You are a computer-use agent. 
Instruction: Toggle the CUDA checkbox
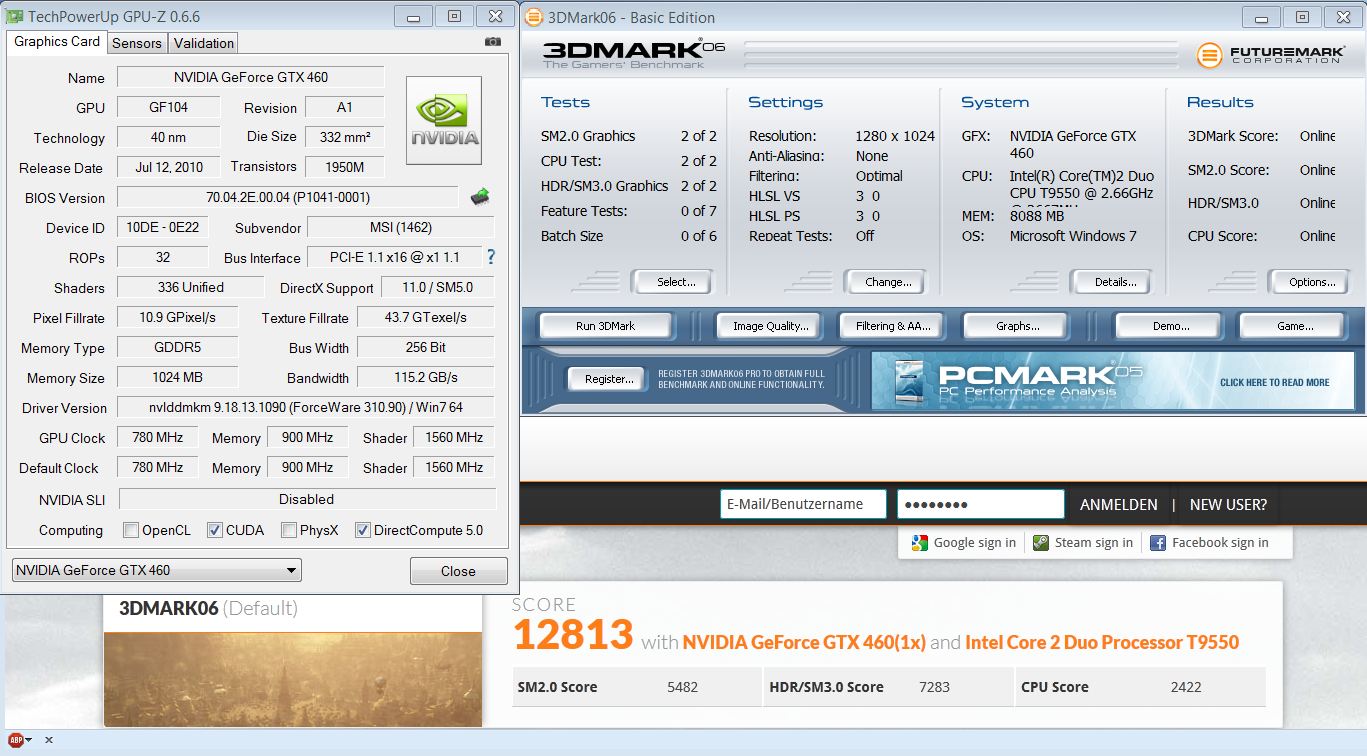214,530
